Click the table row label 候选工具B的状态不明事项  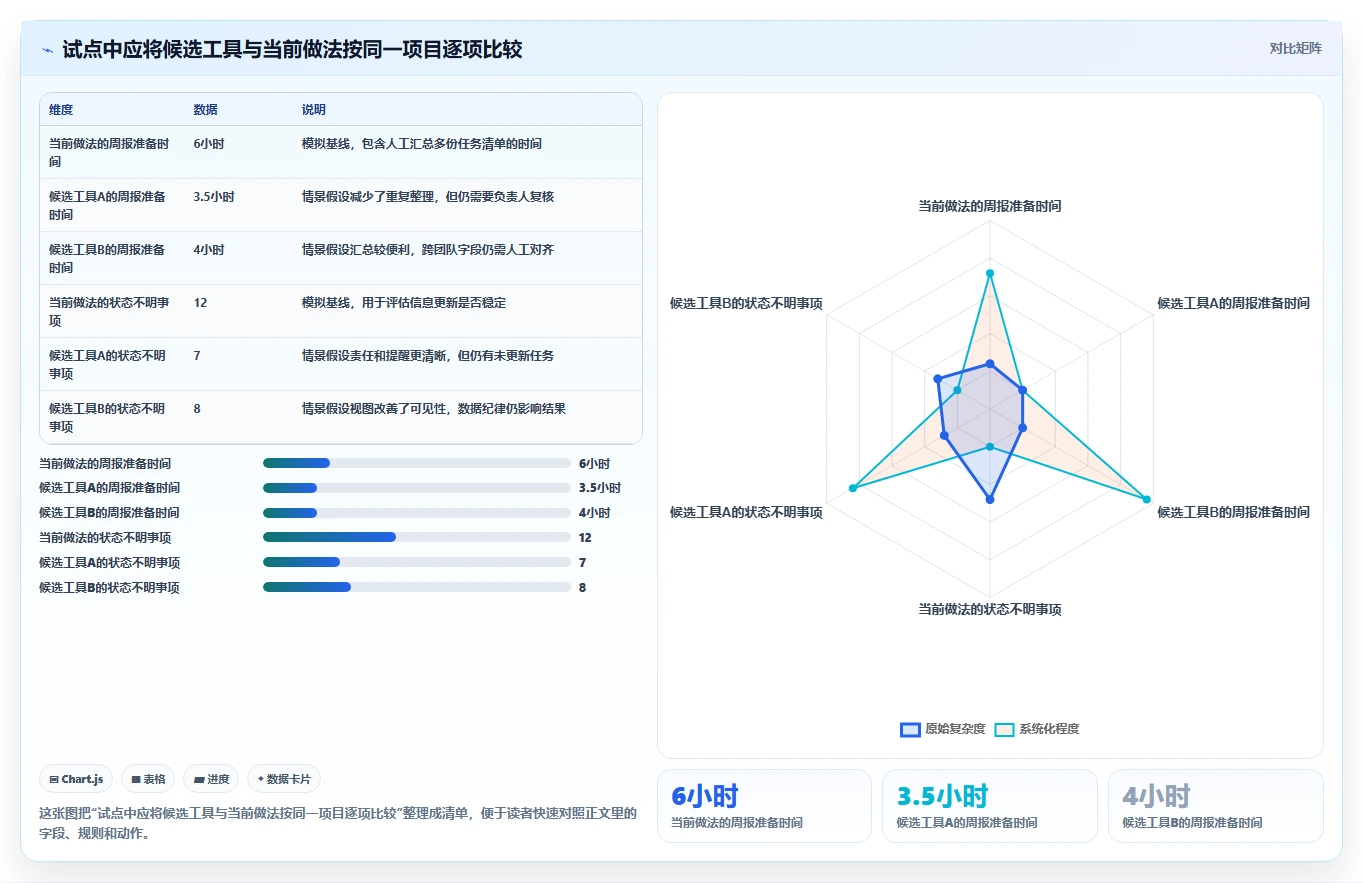107,417
